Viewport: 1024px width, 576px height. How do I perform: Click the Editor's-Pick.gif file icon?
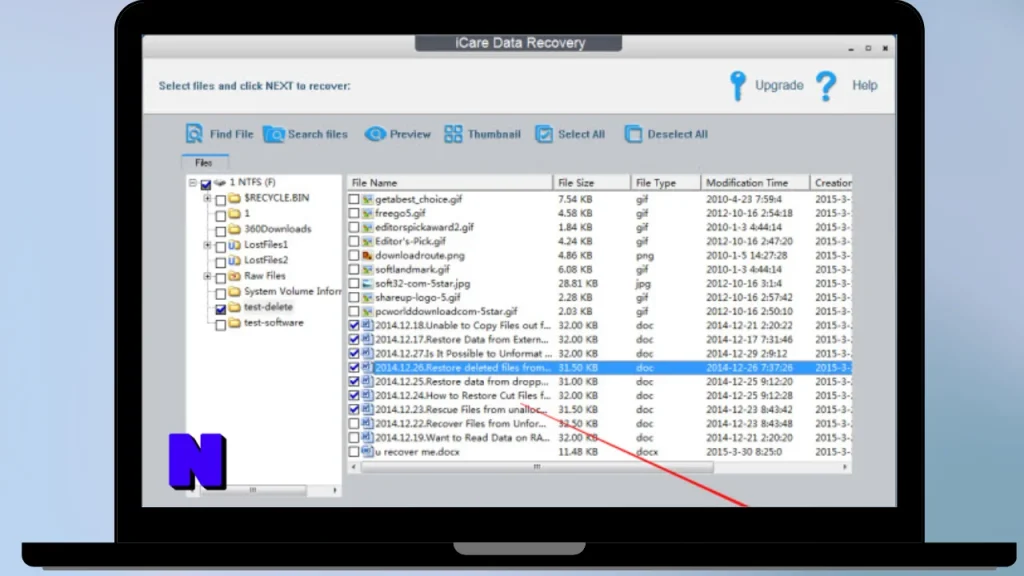pos(367,241)
